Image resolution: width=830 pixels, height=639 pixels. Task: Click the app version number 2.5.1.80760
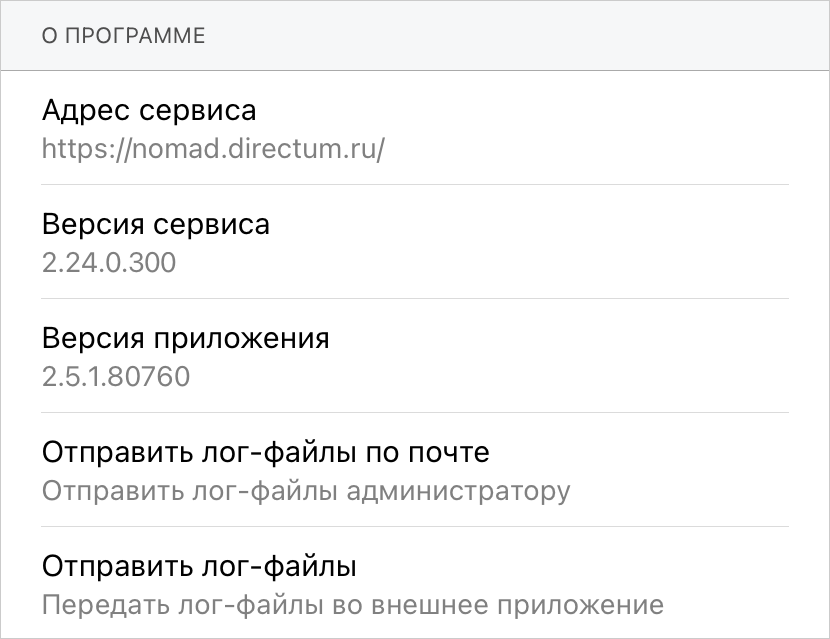pos(116,377)
